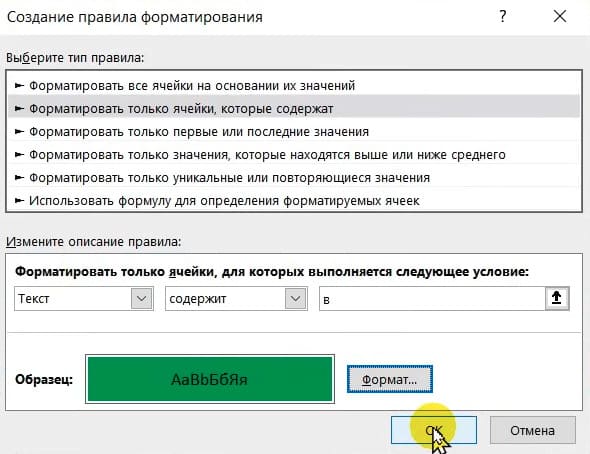The width and height of the screenshot is (590, 454).
Task: Choose rule for values above or below average
Action: pyautogui.click(x=293, y=155)
